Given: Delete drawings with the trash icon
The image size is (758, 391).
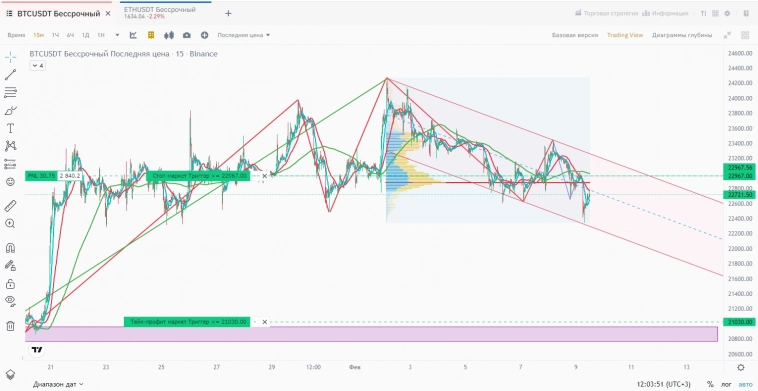Looking at the screenshot, I should [x=10, y=326].
